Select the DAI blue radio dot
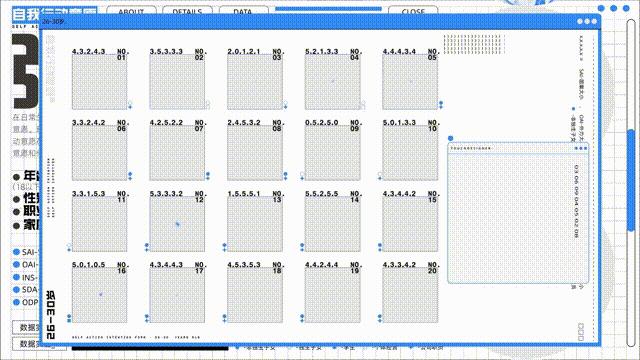The height and width of the screenshot is (360, 640). [16, 264]
